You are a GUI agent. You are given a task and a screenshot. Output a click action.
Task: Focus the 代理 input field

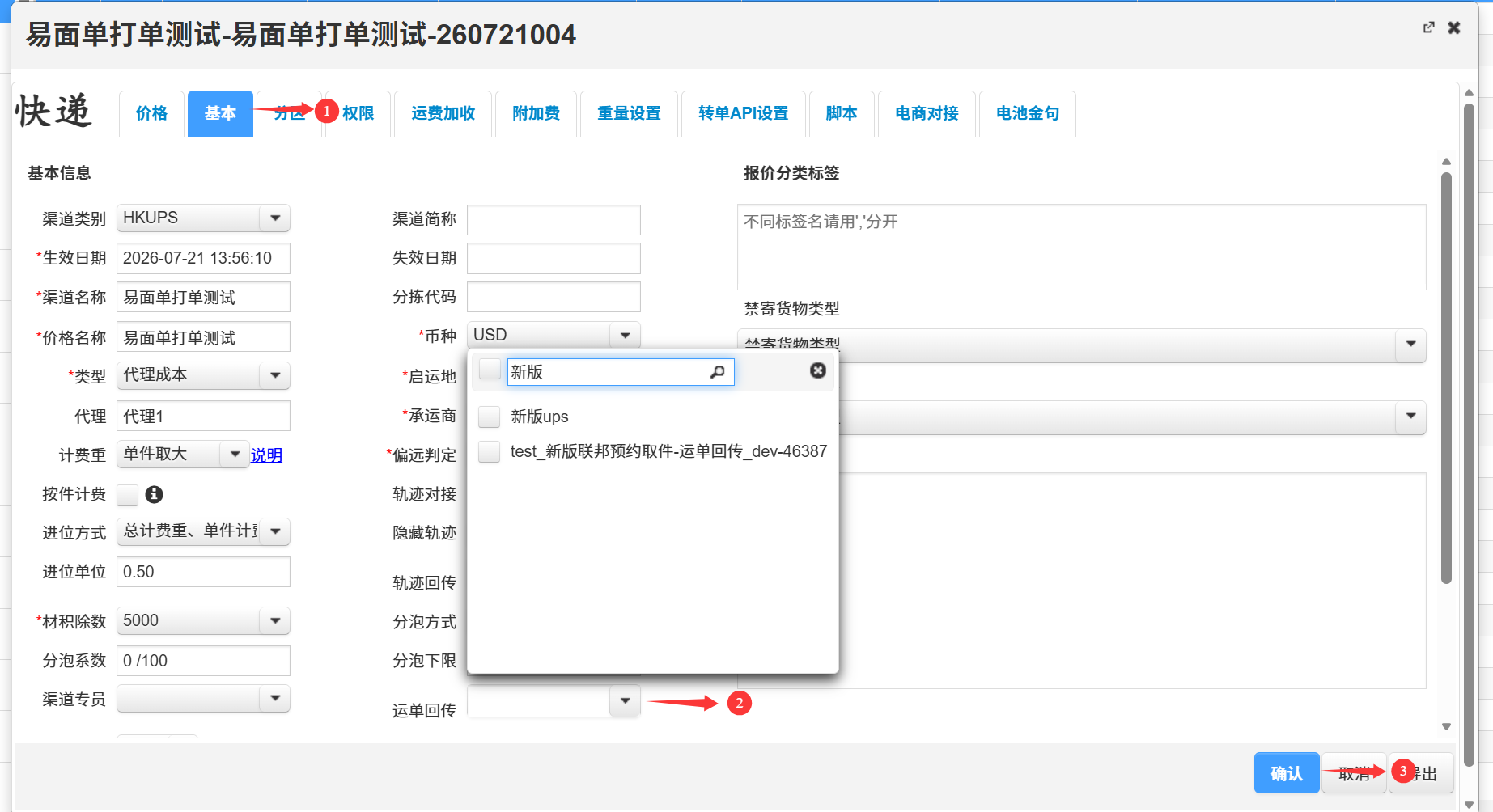[203, 416]
